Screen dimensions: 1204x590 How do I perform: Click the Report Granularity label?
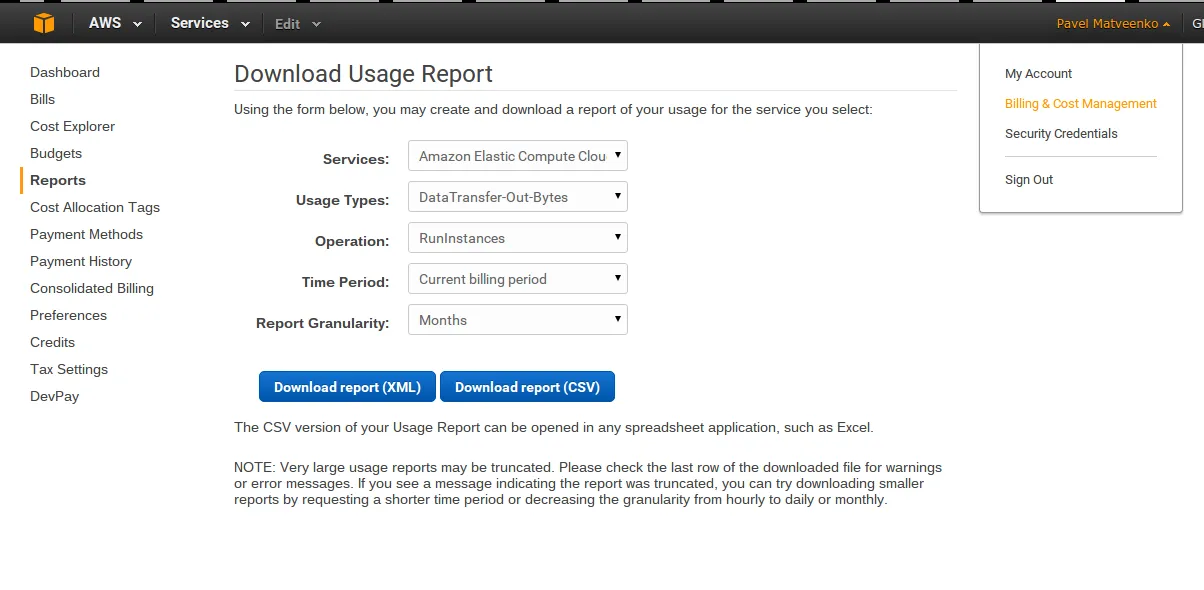point(322,323)
